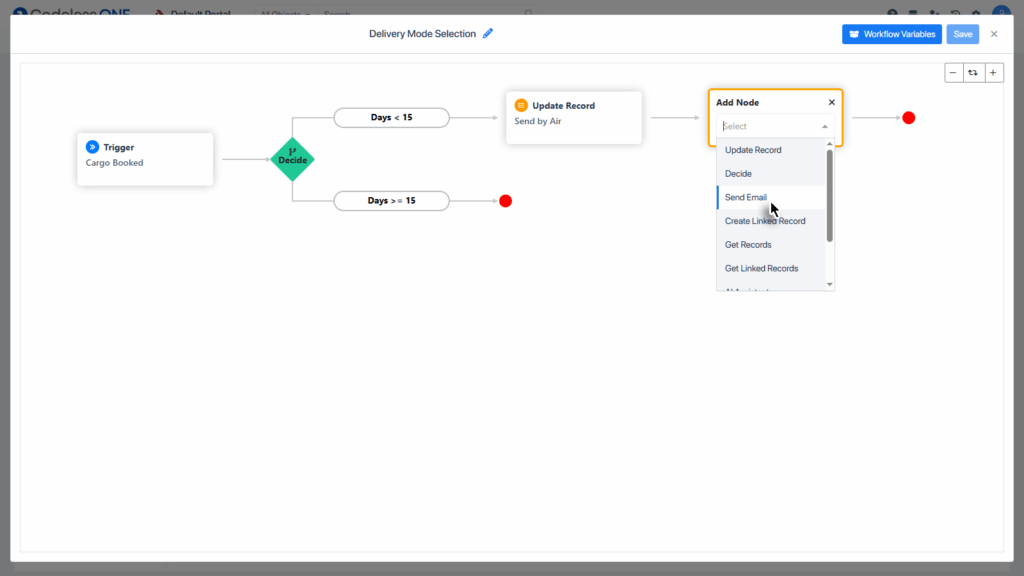Select Get Linked Records option
Viewport: 1024px width, 576px height.
click(761, 268)
